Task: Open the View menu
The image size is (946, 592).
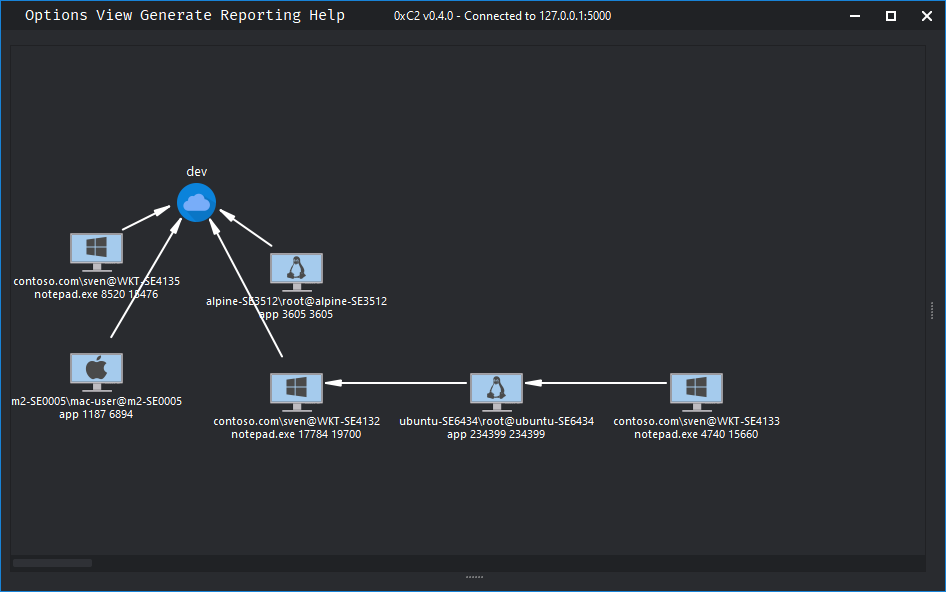Action: pos(114,15)
